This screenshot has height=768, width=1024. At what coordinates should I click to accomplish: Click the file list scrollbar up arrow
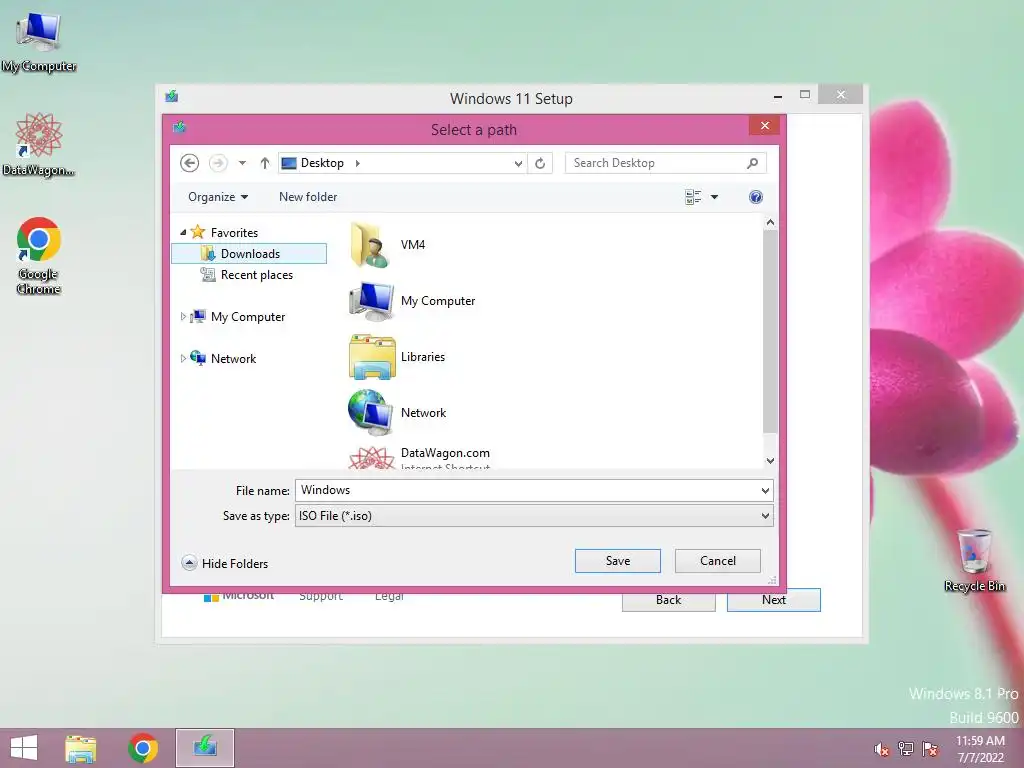coord(770,223)
